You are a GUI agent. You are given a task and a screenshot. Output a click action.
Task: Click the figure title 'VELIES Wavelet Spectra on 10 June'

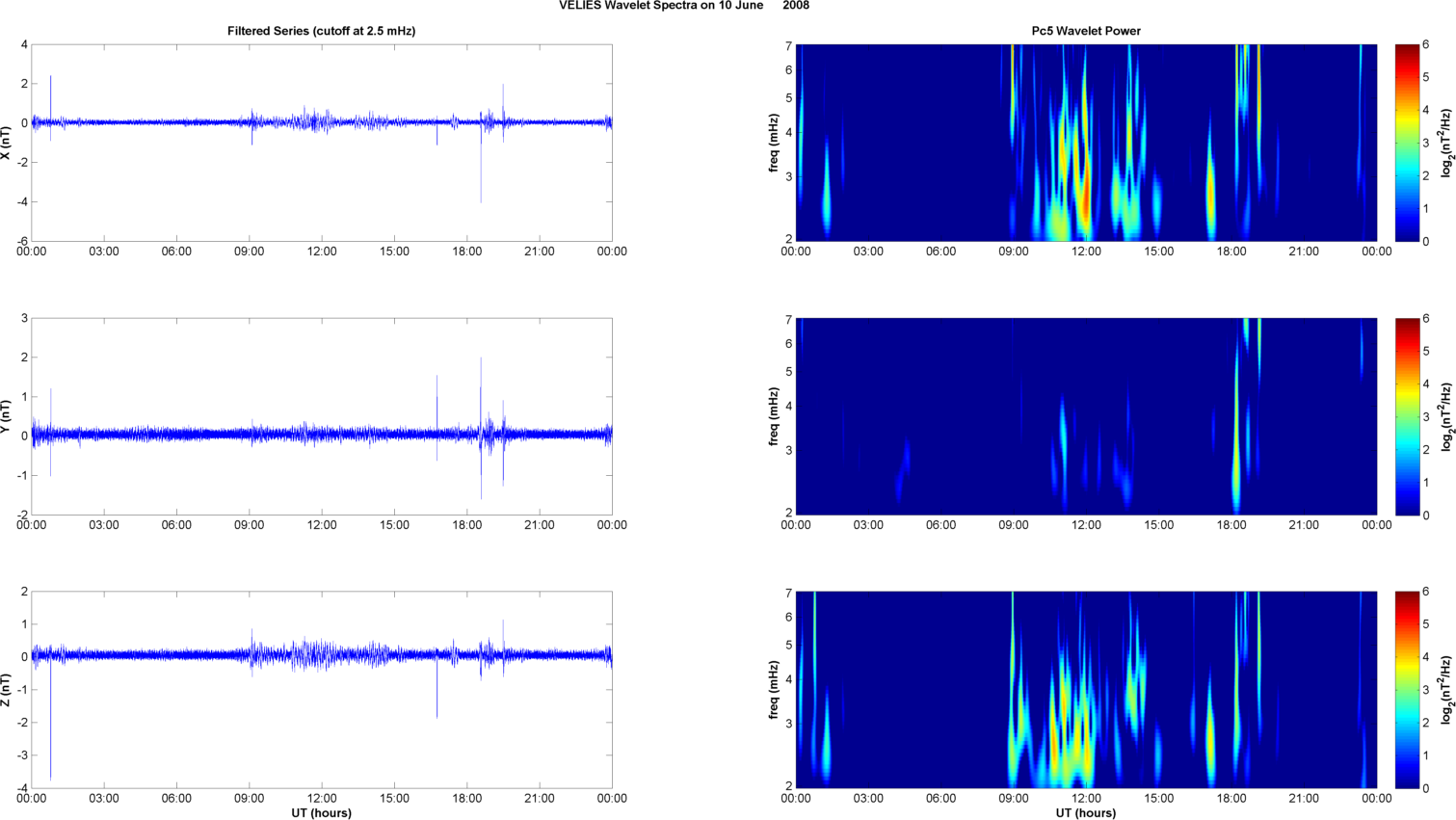[x=662, y=6]
